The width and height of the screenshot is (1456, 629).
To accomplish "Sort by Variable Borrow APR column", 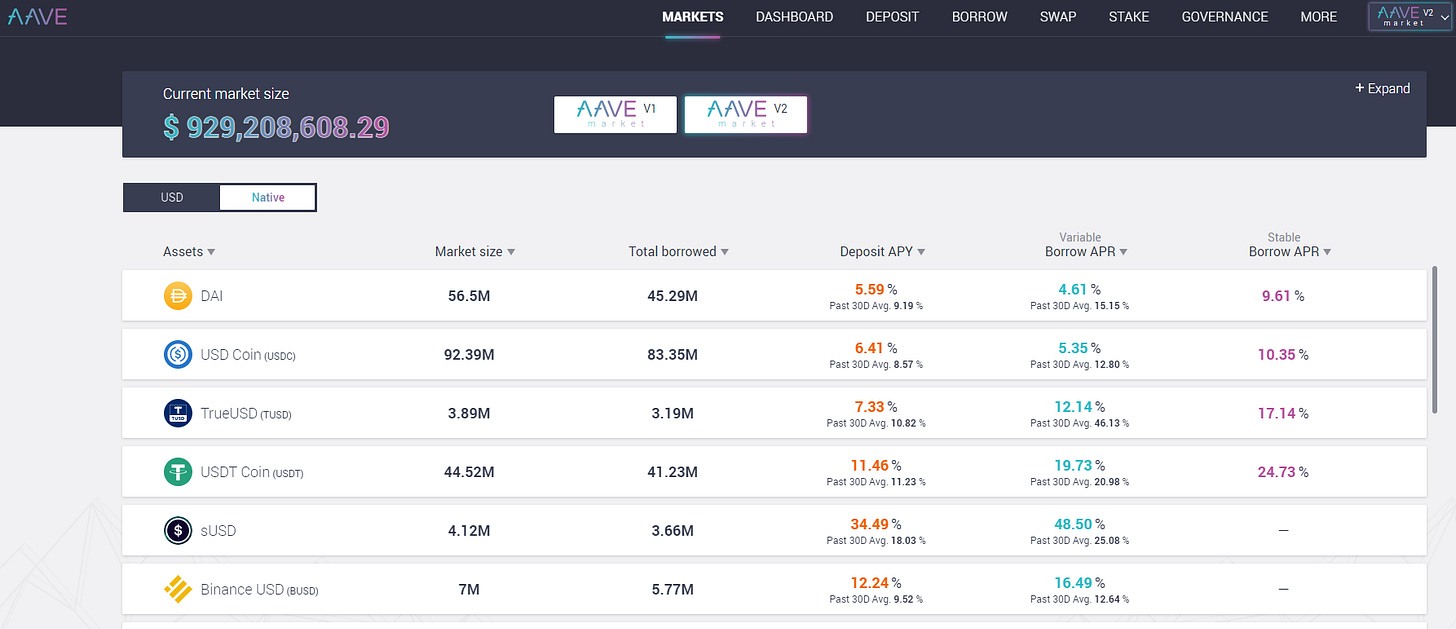I will point(1086,252).
